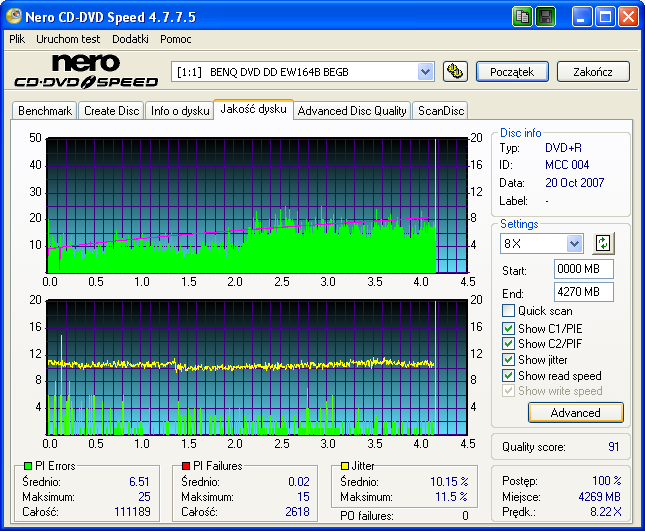Click the Nero disc icon in title bar
The height and width of the screenshot is (531, 645).
15,17
